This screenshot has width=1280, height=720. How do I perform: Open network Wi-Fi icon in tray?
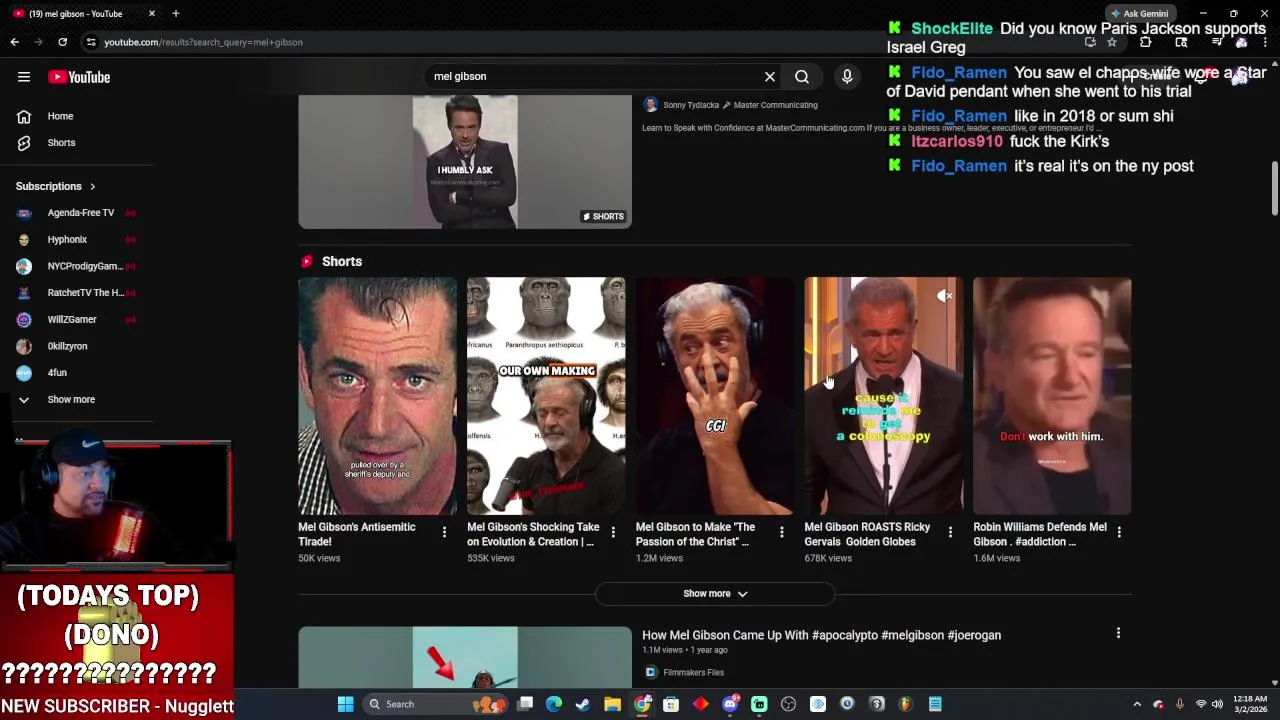click(1201, 704)
